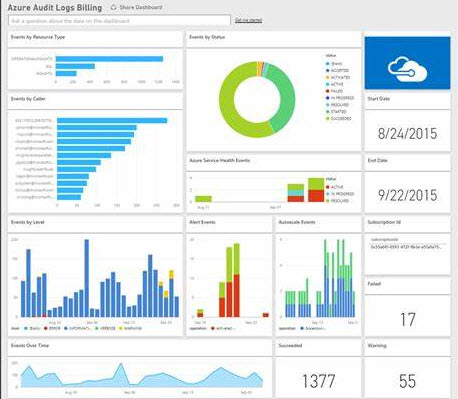The height and width of the screenshot is (399, 458).
Task: Open the Azure Service Health Events tile title
Action: (219, 160)
